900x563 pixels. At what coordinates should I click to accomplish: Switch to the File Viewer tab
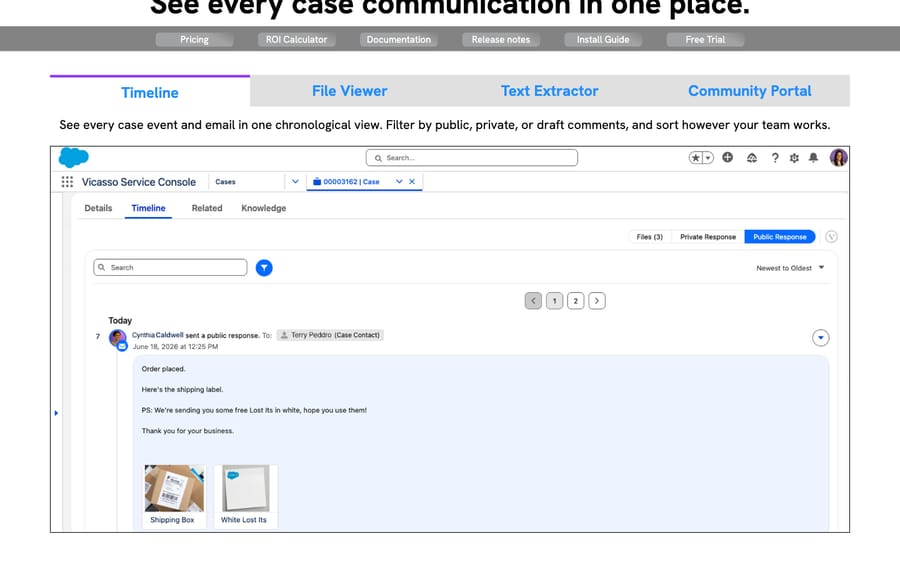(350, 91)
